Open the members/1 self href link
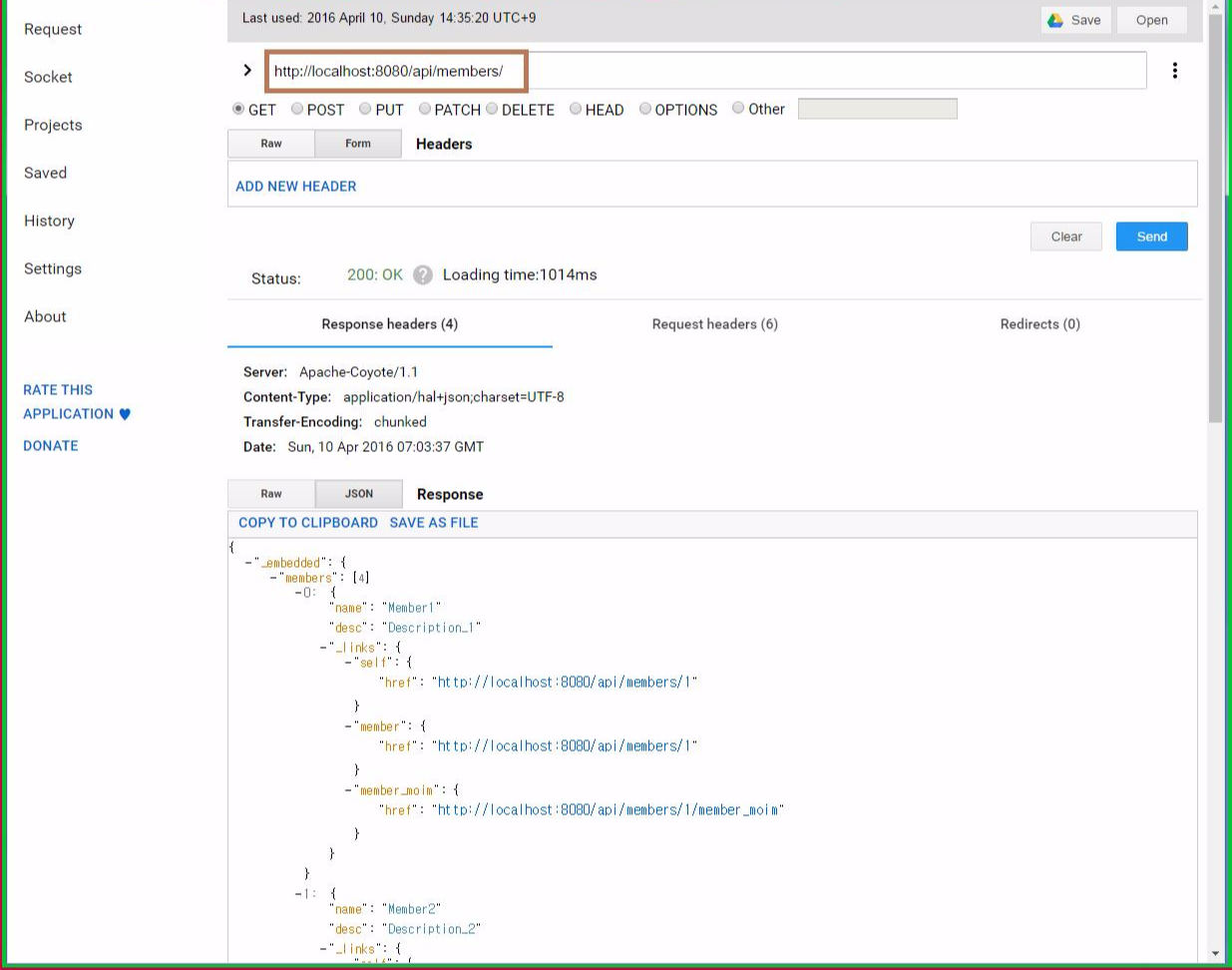The image size is (1232, 970). (x=566, y=683)
